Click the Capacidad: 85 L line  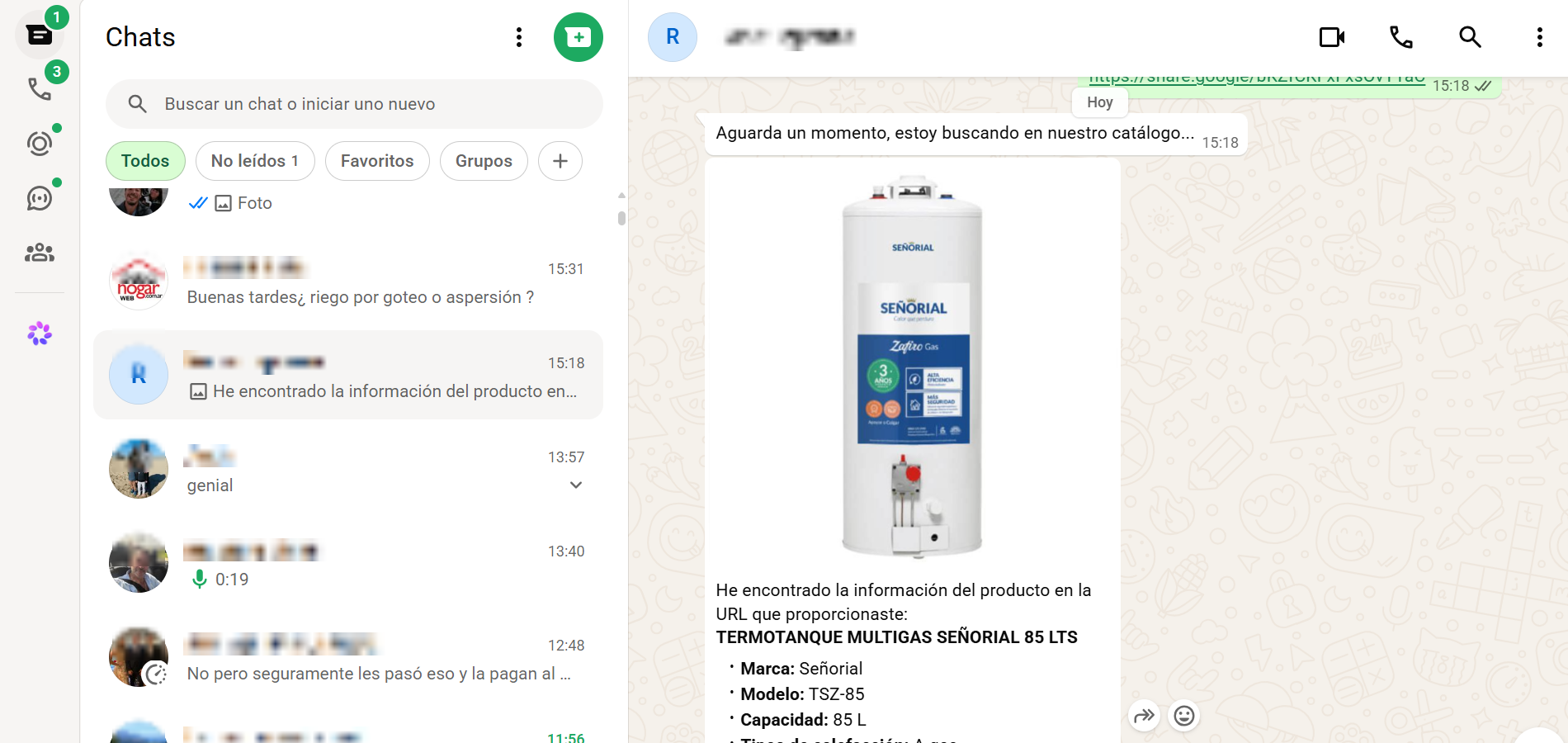pos(803,720)
